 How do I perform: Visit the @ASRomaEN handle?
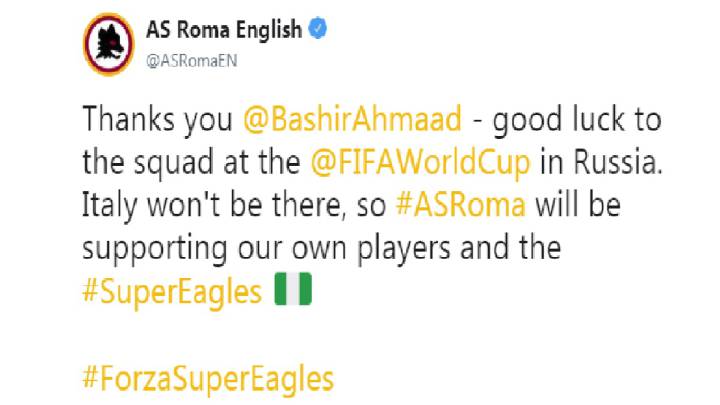(x=191, y=61)
